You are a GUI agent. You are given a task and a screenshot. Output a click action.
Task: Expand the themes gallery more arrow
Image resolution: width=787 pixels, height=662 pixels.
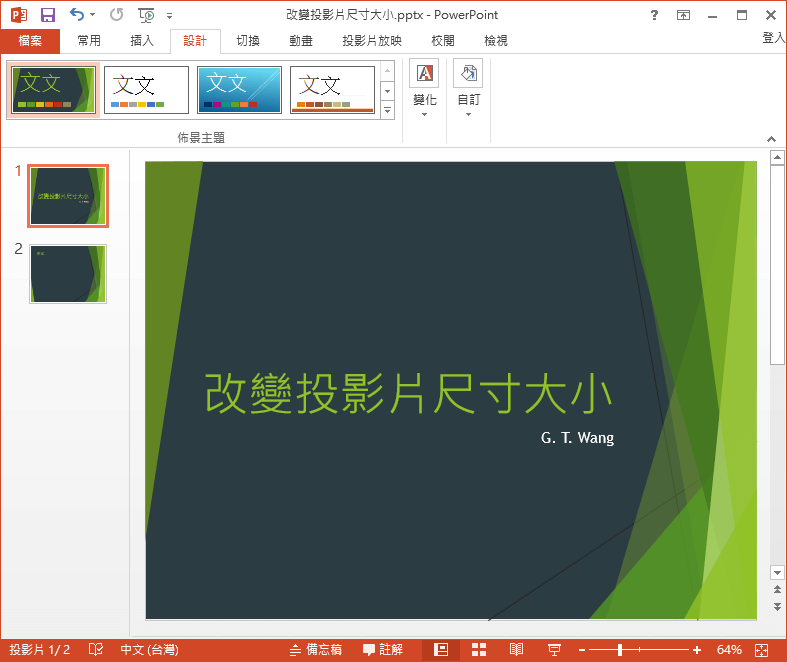pyautogui.click(x=388, y=110)
